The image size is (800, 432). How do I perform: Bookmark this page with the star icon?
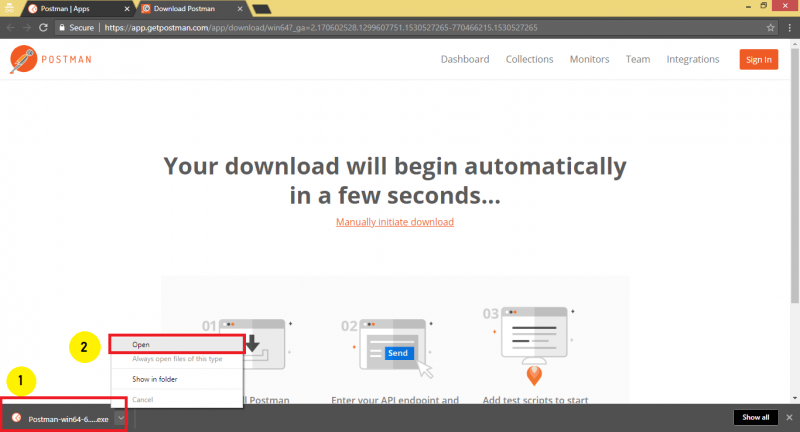click(768, 28)
